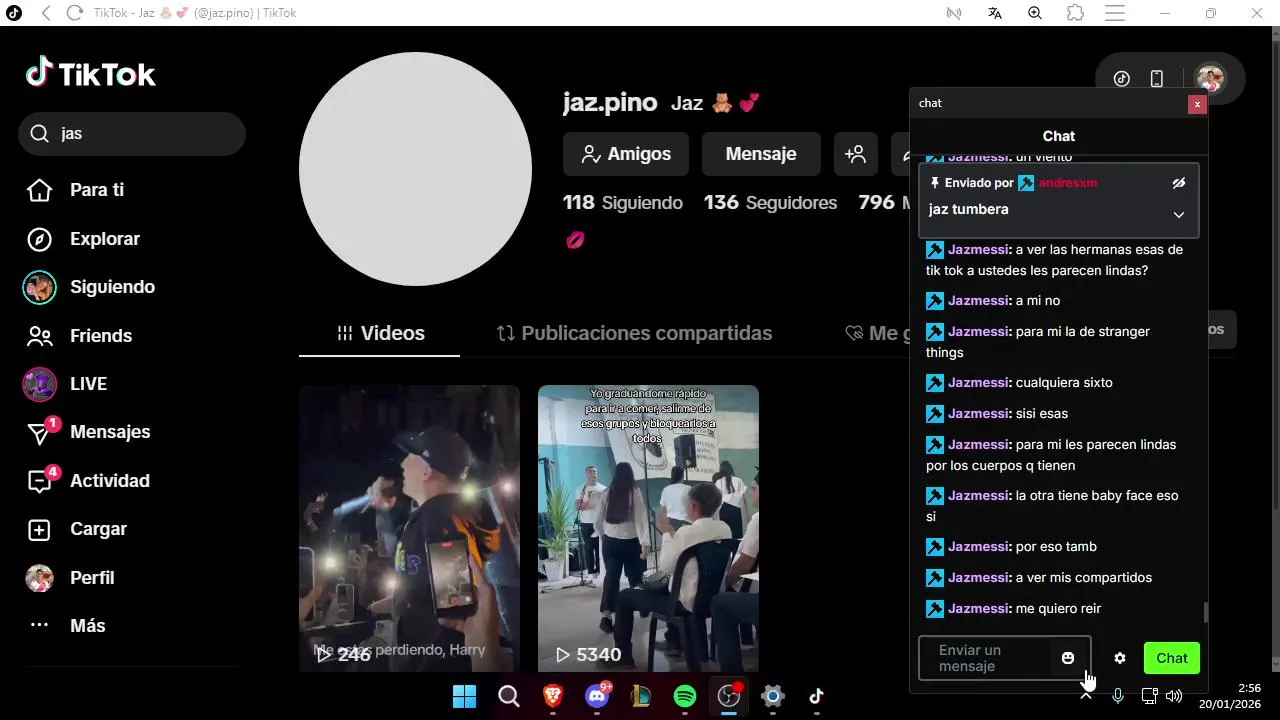Click the chat scrollbar
The width and height of the screenshot is (1280, 720).
[1205, 612]
